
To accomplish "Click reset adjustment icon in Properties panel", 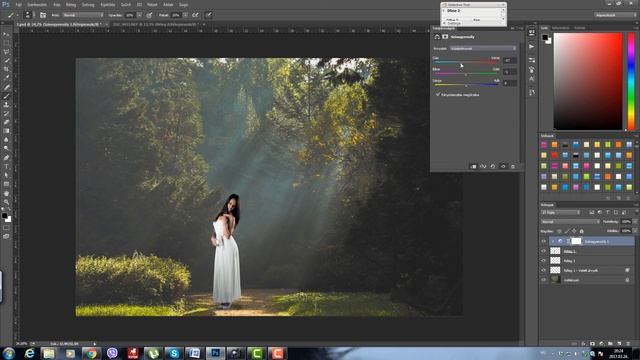I will point(493,167).
